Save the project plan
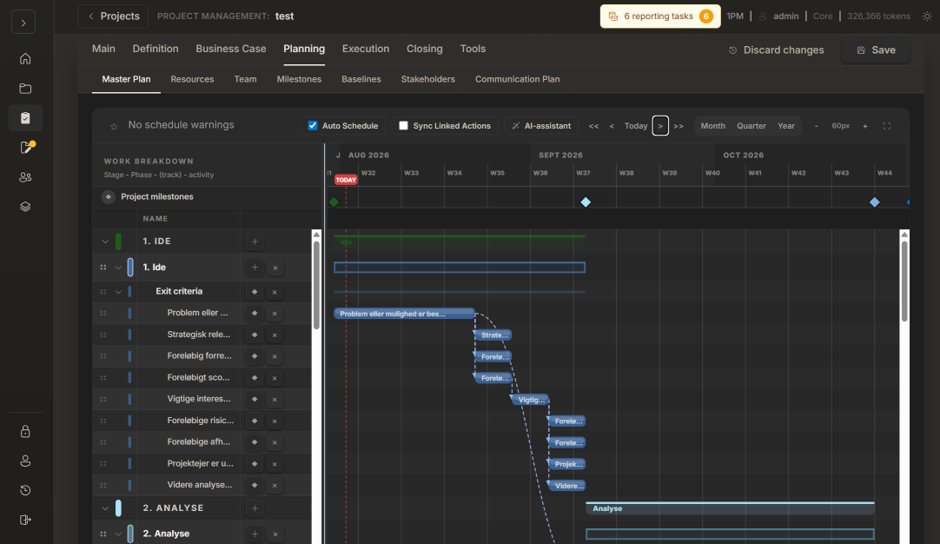This screenshot has width=940, height=544. point(876,50)
